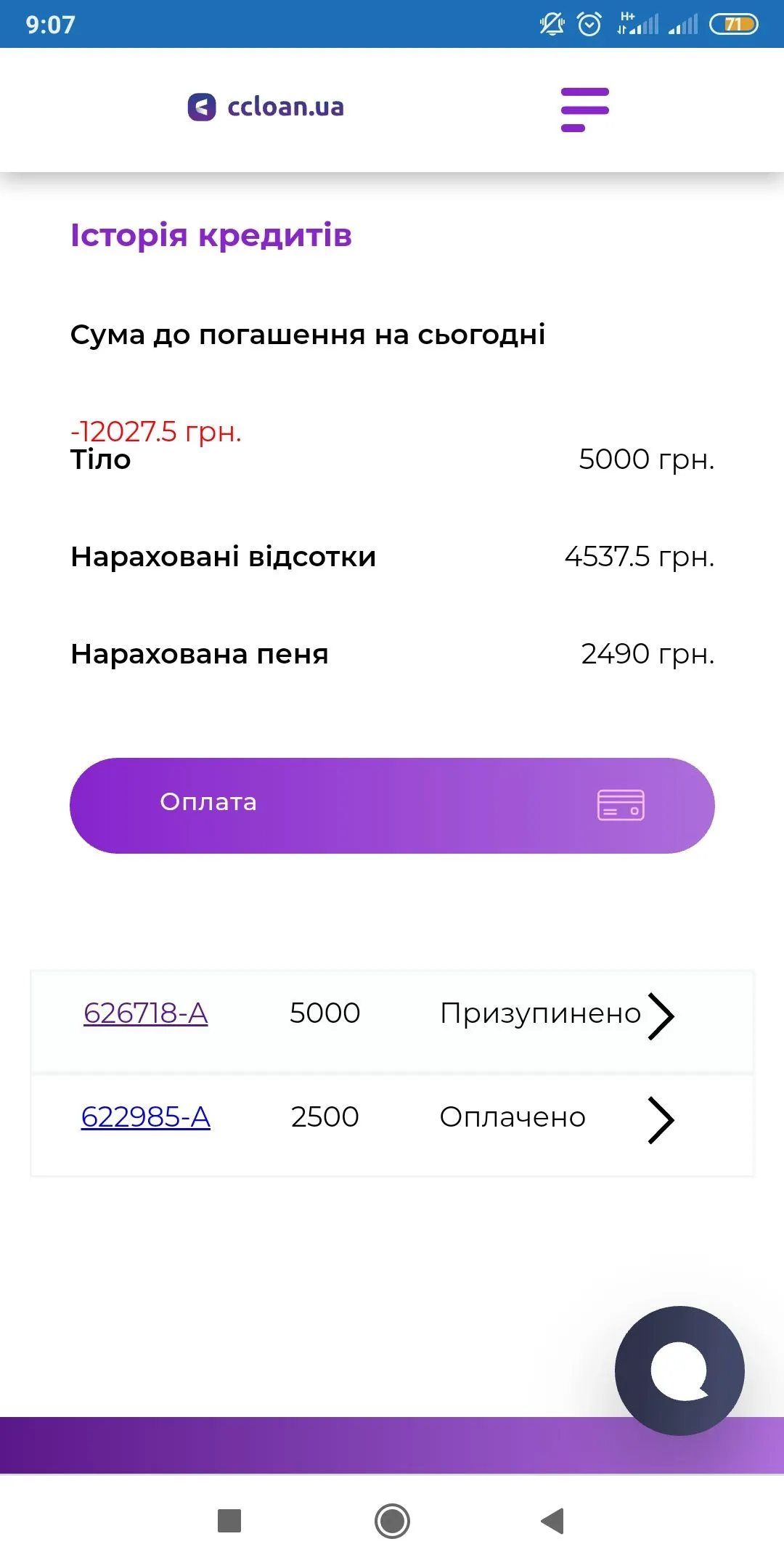
Task: Open loan link 626718-A
Action: 146,1013
